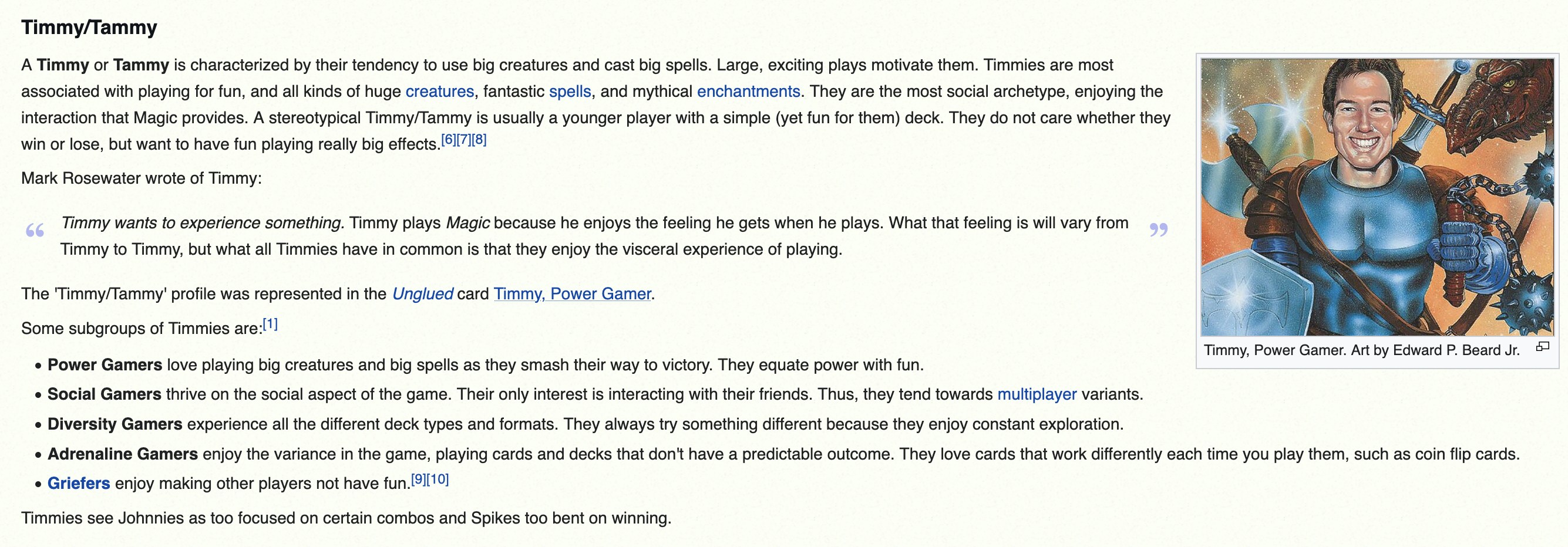Viewport: 1568px width, 547px height.
Task: Click the closing quotation mark icon
Action: coord(1158,231)
